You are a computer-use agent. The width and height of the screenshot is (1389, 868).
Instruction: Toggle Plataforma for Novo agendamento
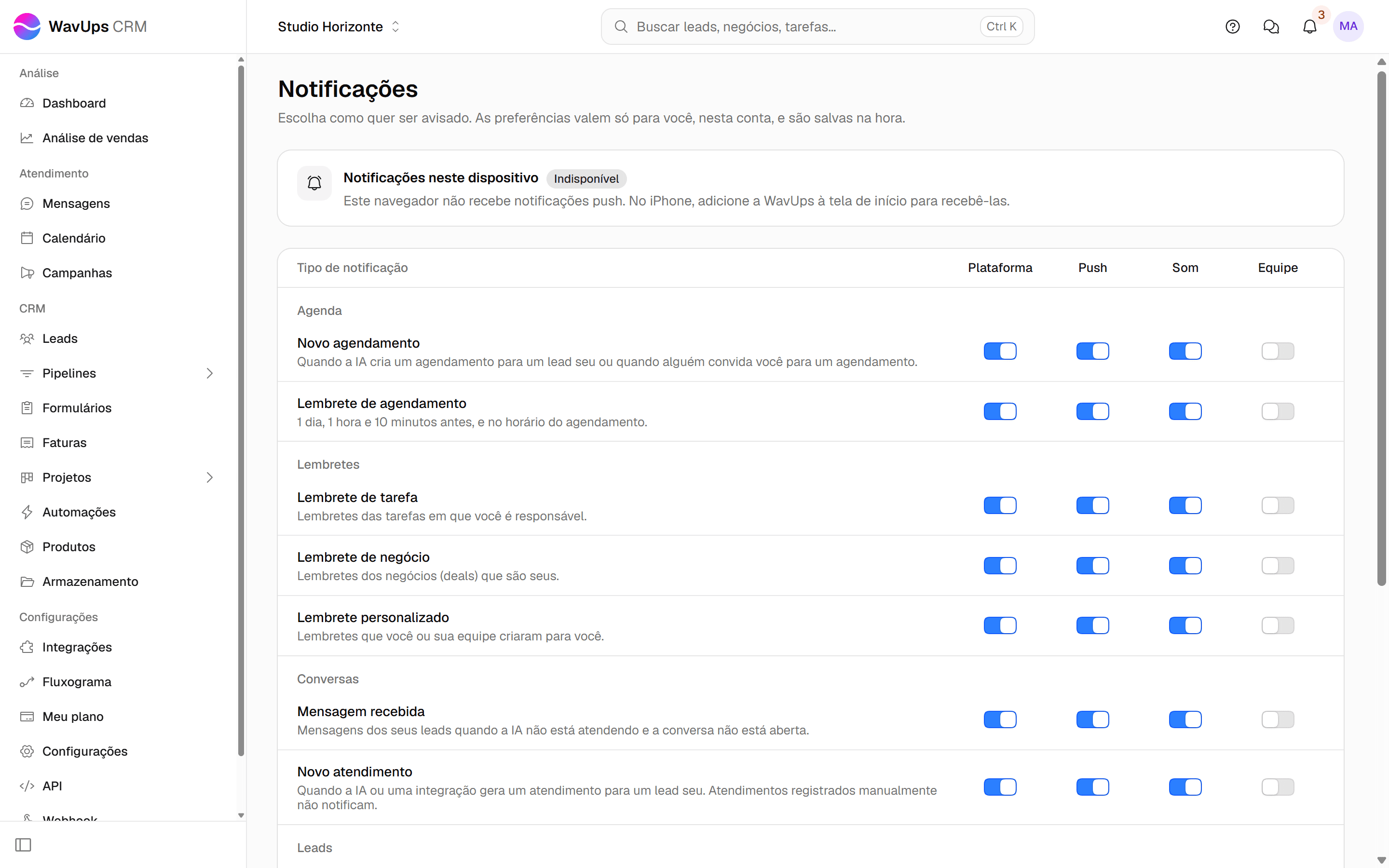1000,352
